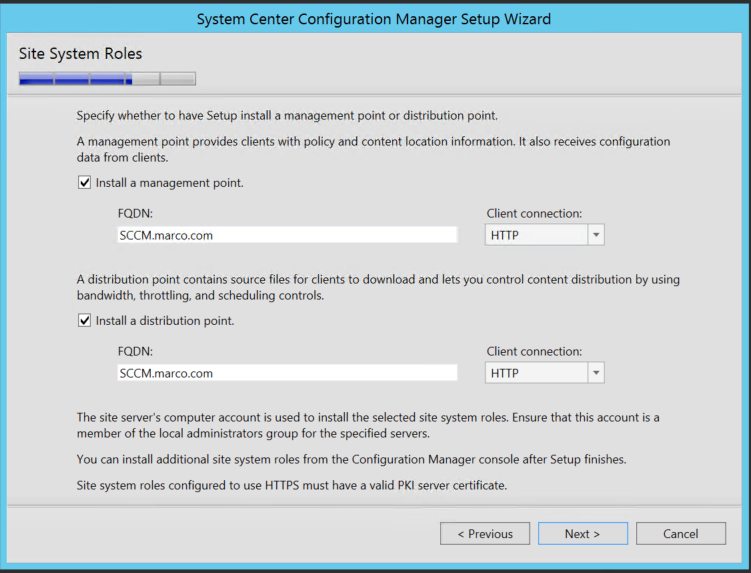Click the 'Install a management point.' label
Image resolution: width=751 pixels, height=573 pixels.
[170, 183]
